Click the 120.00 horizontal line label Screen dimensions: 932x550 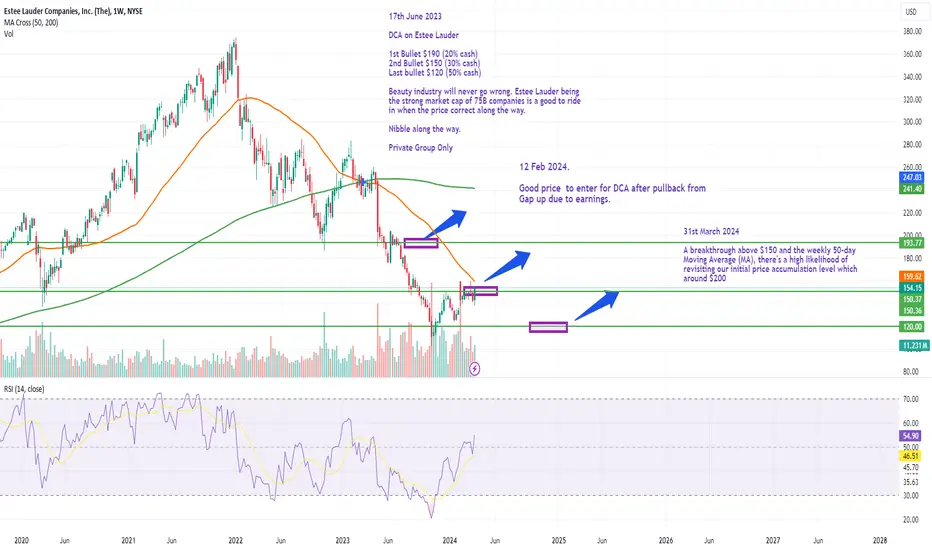coord(912,326)
